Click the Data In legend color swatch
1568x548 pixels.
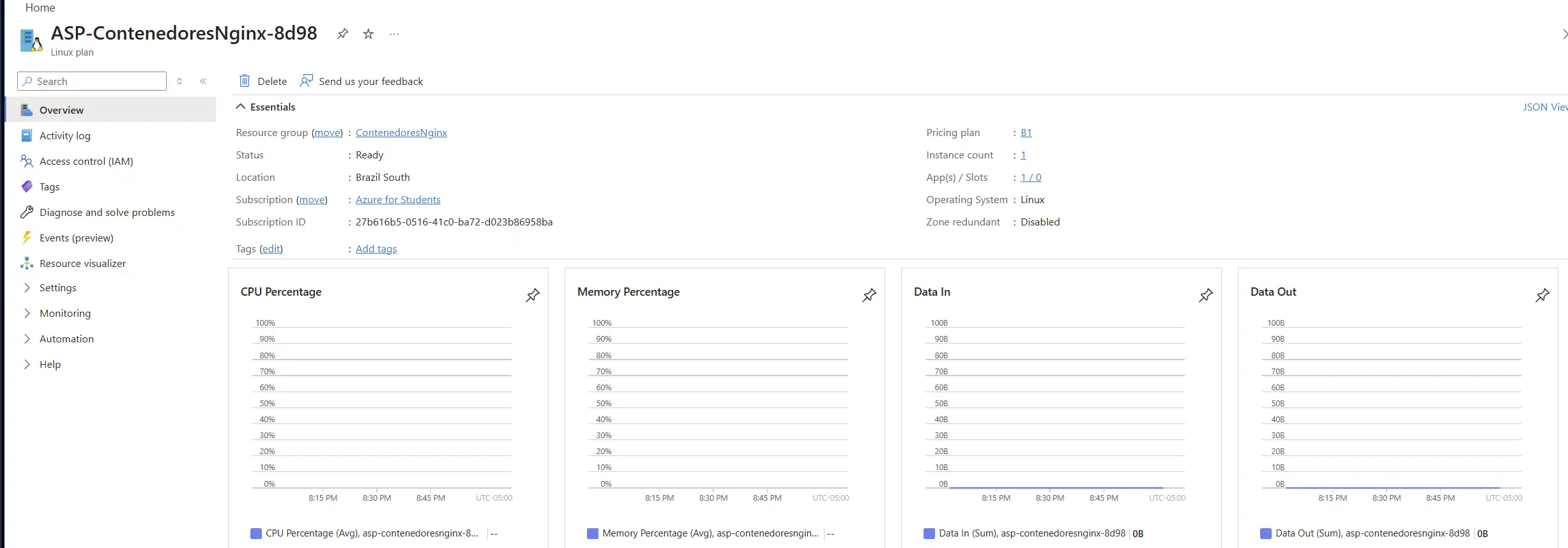click(929, 533)
